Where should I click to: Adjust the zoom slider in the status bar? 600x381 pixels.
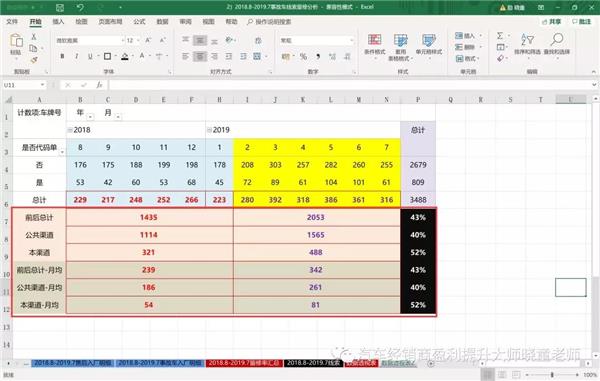pos(552,374)
